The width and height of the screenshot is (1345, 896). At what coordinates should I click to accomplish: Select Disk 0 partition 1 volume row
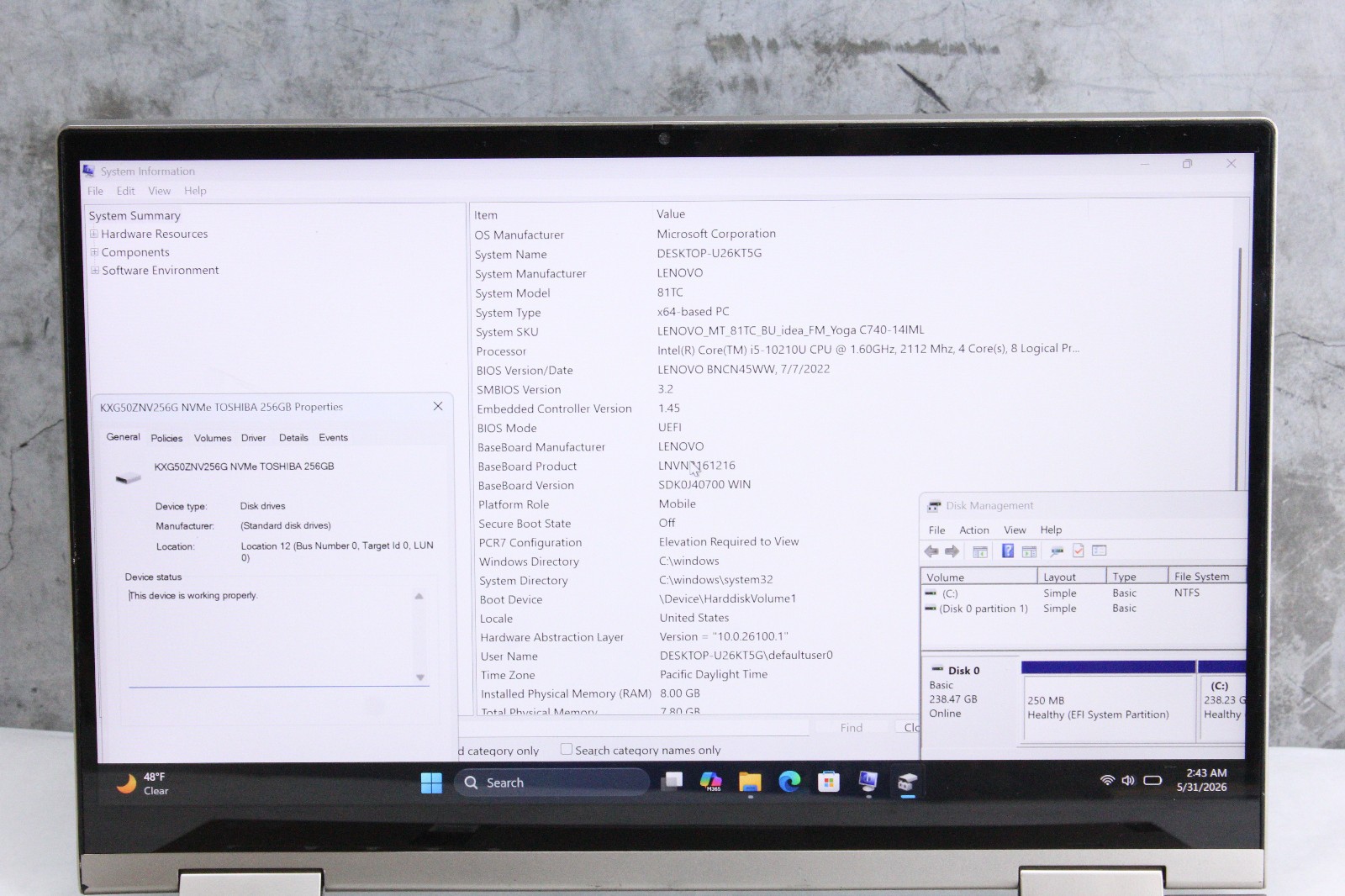(x=1084, y=609)
